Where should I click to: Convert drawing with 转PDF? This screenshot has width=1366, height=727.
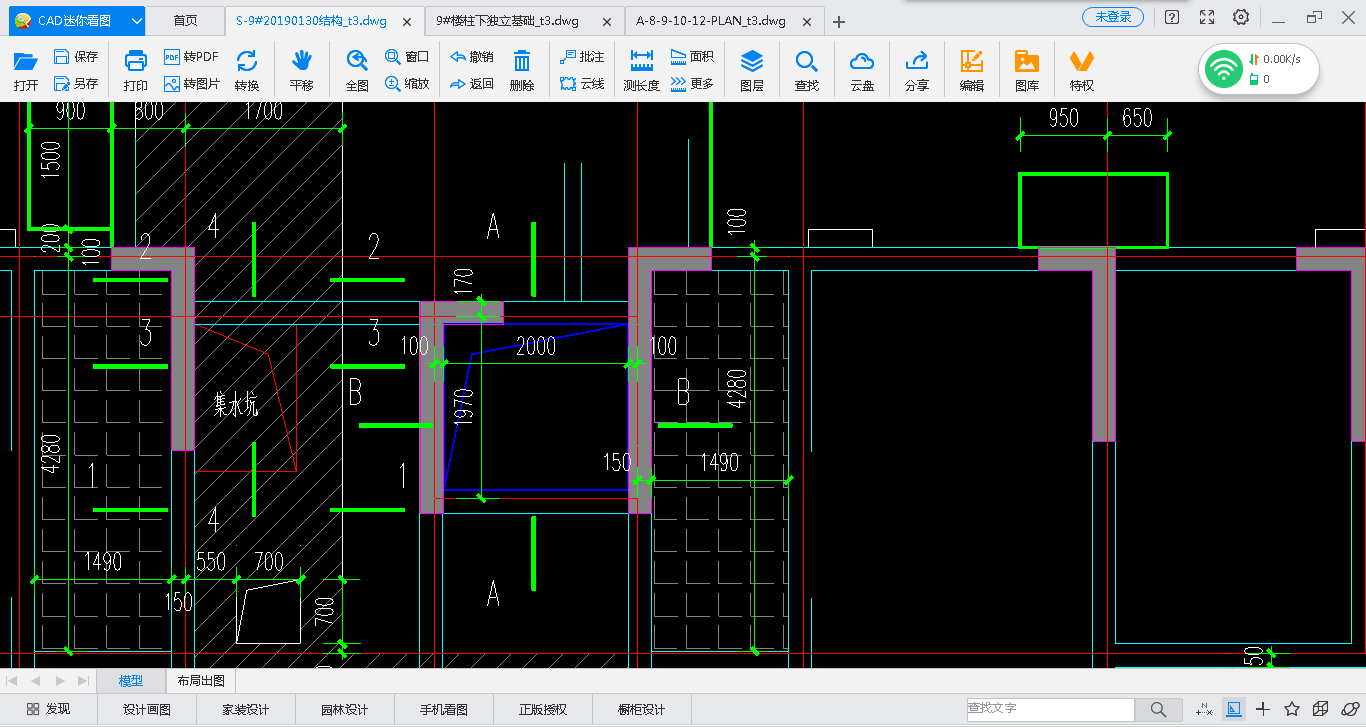tap(191, 57)
